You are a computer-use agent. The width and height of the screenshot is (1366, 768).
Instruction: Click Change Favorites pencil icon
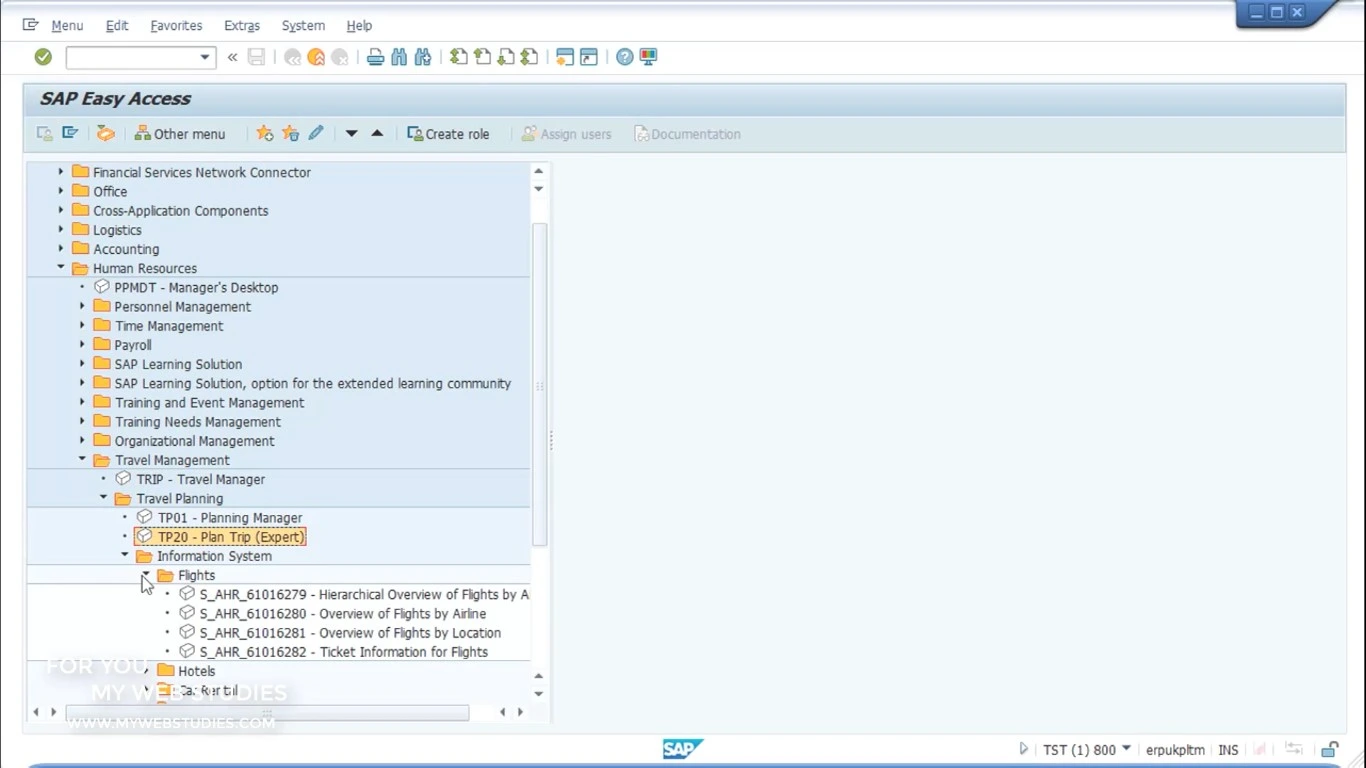pos(316,133)
